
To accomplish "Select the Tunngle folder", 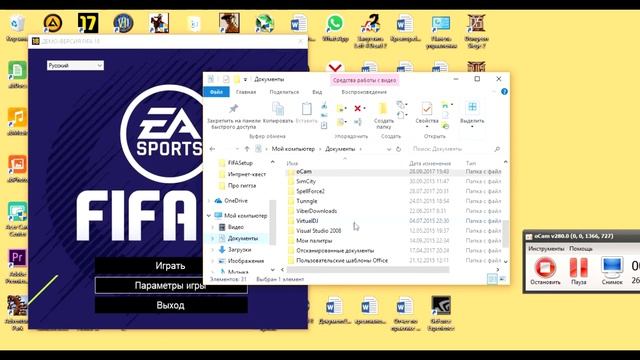I will pos(307,201).
